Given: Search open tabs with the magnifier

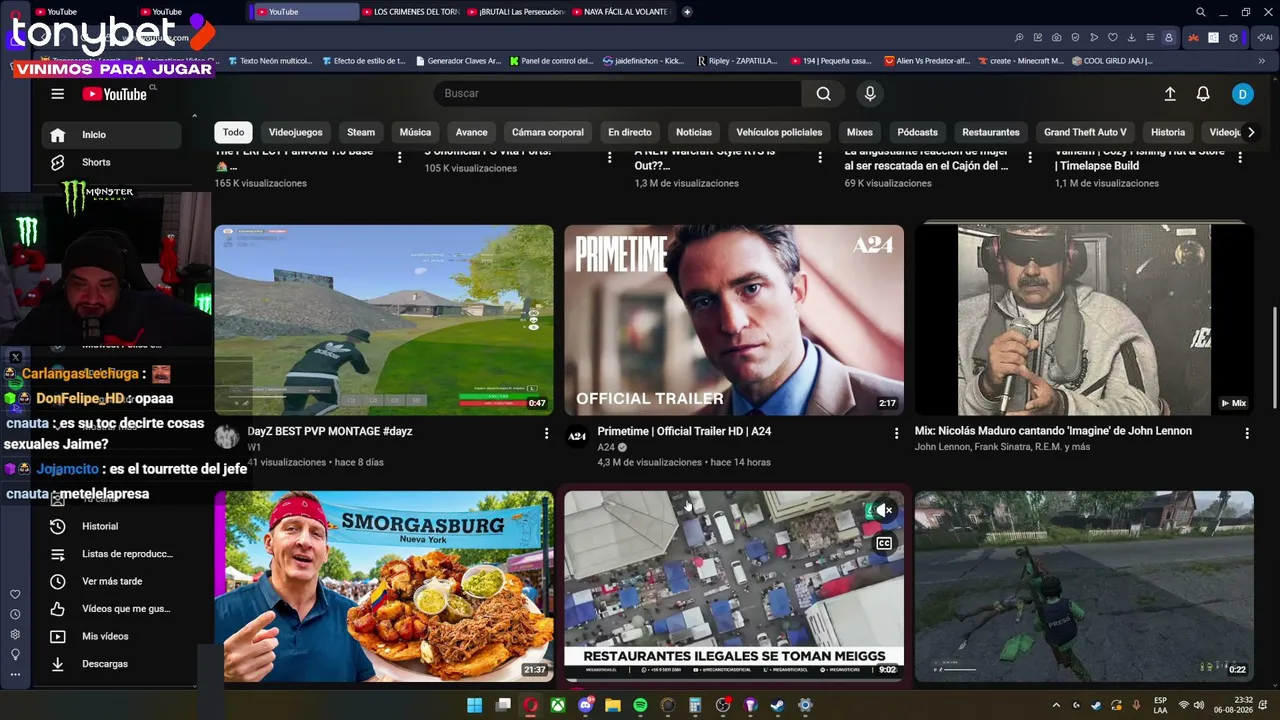Looking at the screenshot, I should 1201,12.
